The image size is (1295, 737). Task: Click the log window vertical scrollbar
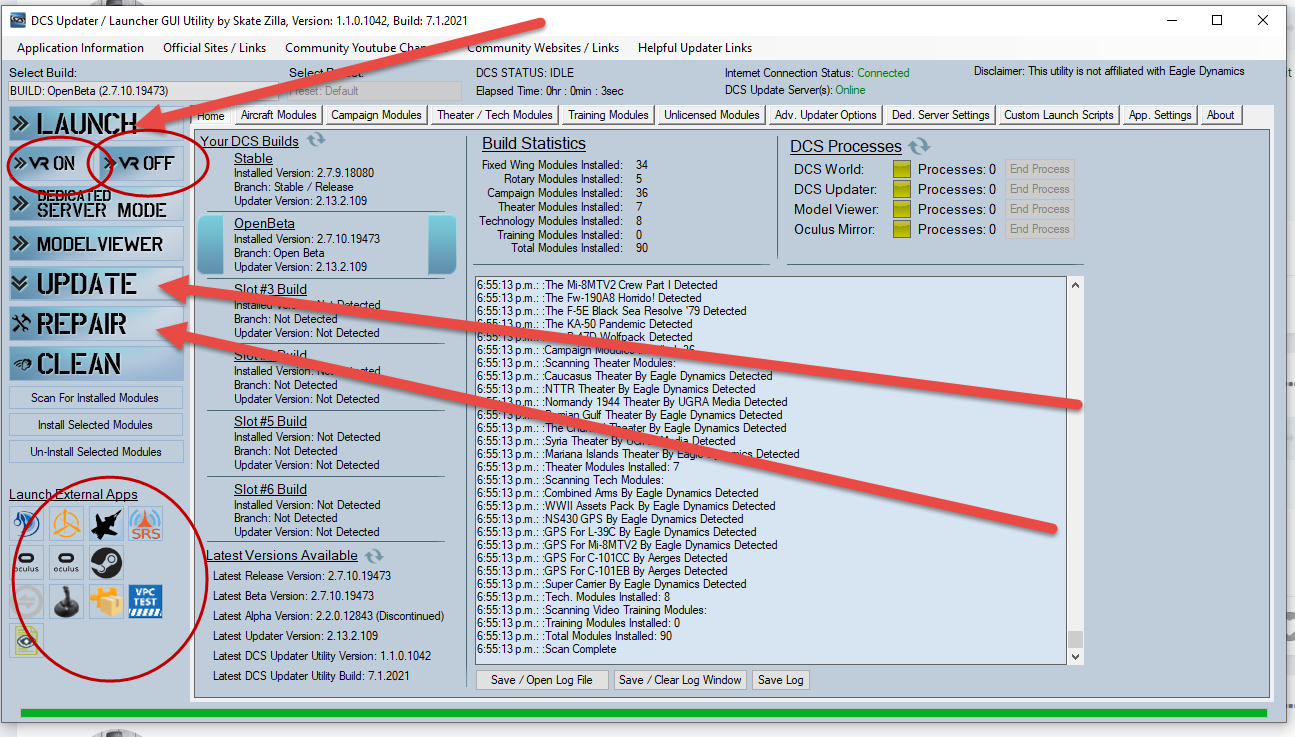tap(1075, 470)
